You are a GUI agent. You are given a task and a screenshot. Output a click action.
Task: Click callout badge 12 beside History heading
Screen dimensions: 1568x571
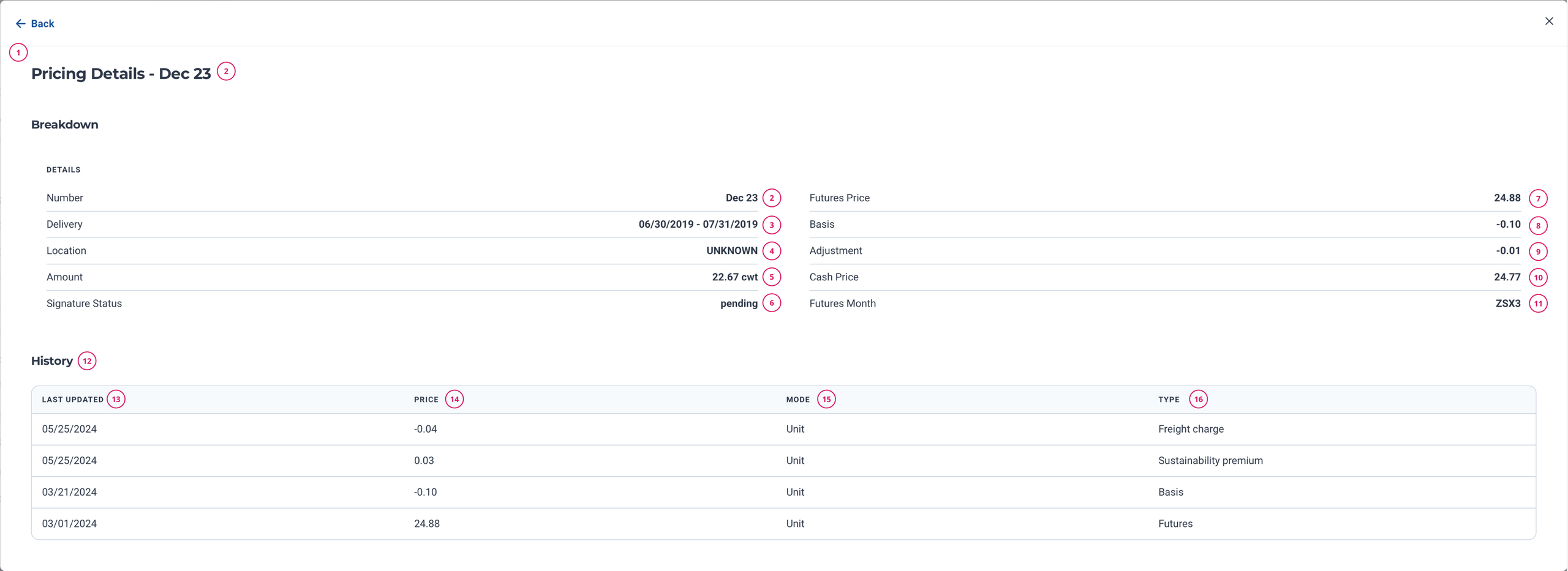(x=87, y=360)
